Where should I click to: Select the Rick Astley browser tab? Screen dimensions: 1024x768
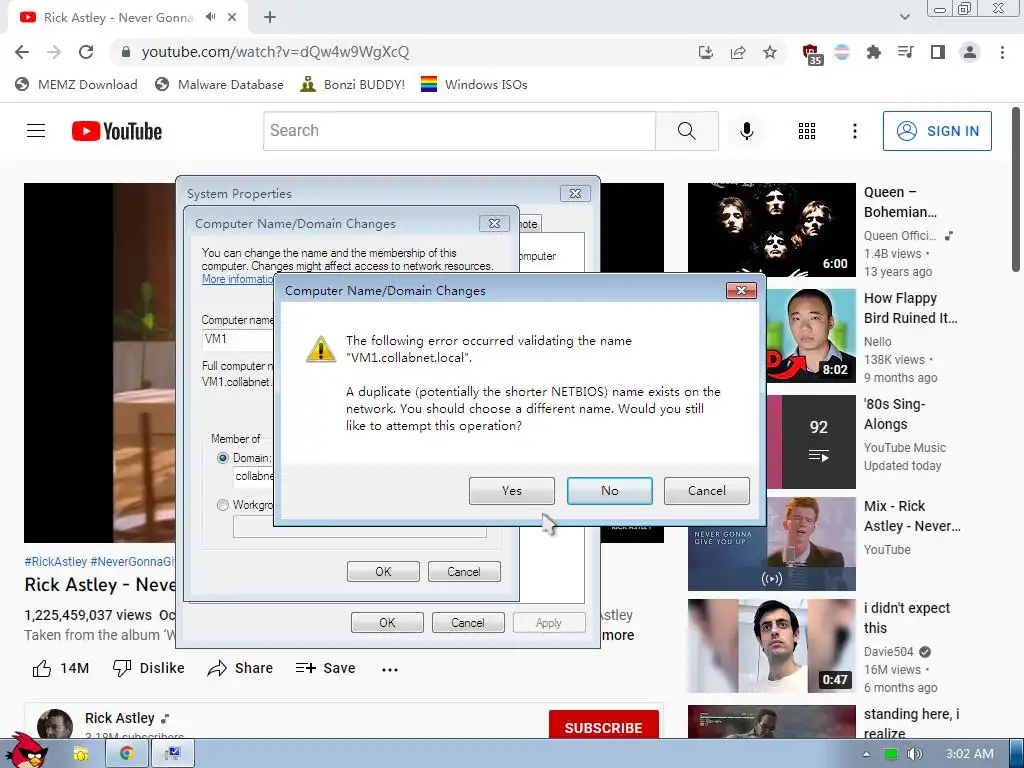pyautogui.click(x=118, y=18)
